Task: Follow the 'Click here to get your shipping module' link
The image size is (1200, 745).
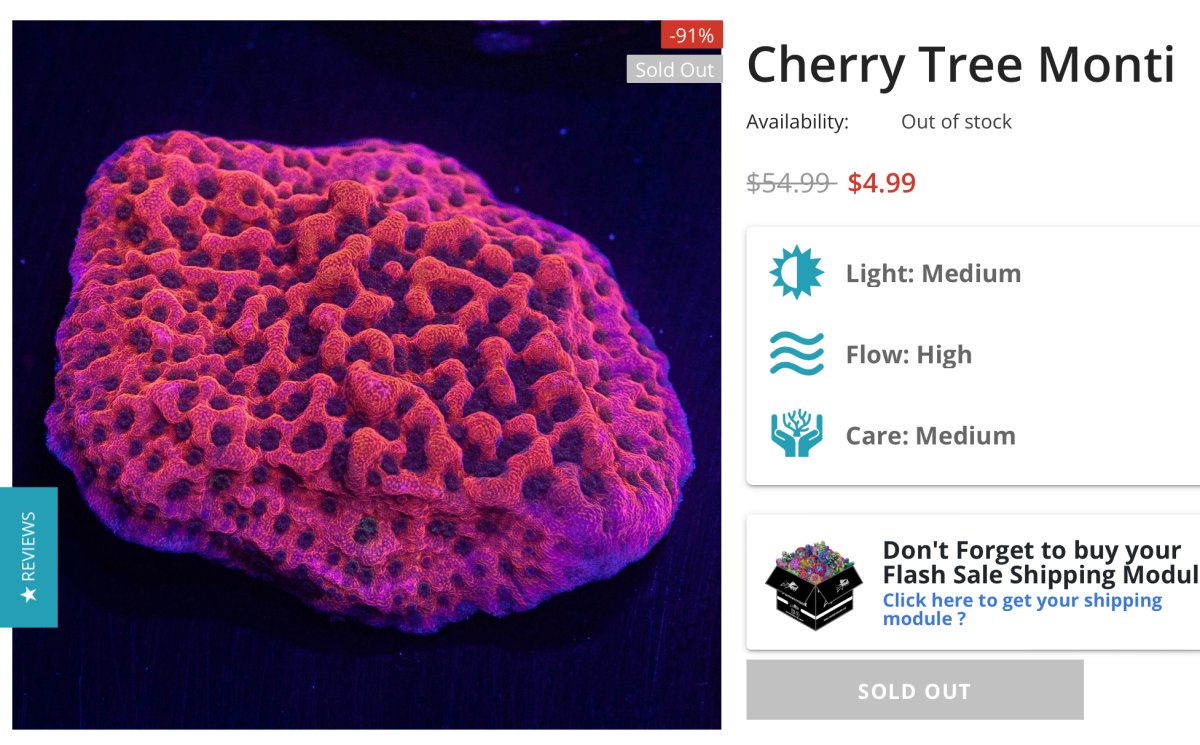Action: tap(1022, 609)
